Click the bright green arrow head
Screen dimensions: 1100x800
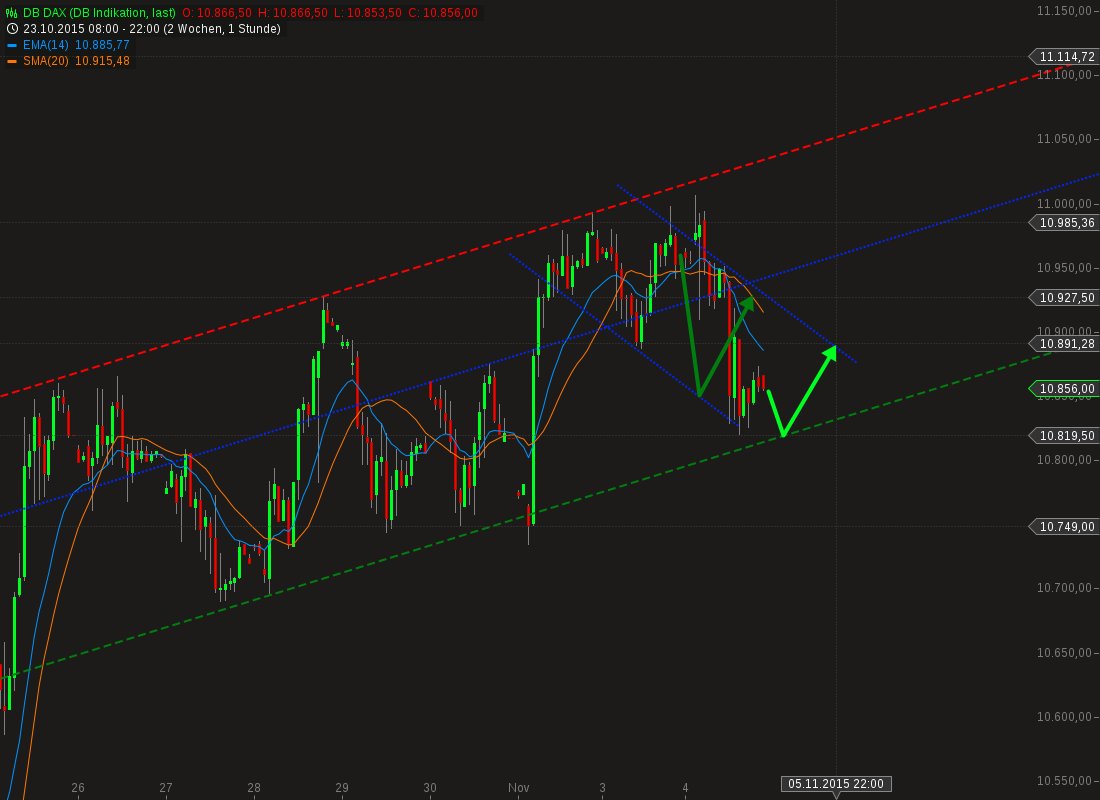(x=829, y=352)
